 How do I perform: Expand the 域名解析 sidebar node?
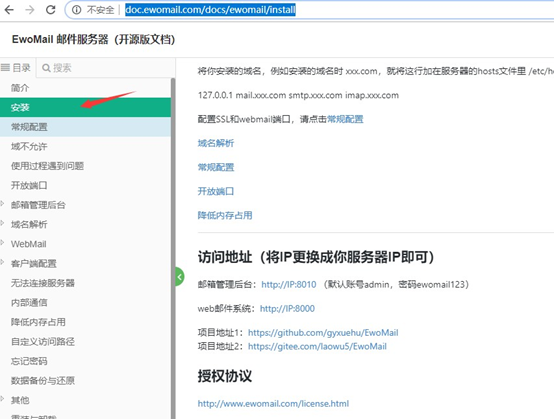(x=2, y=223)
